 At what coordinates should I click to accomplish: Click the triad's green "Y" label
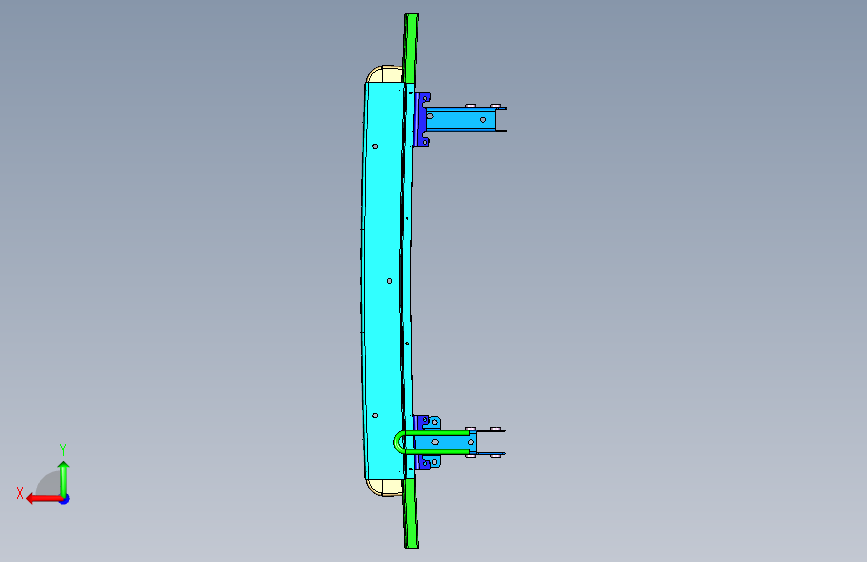point(63,450)
